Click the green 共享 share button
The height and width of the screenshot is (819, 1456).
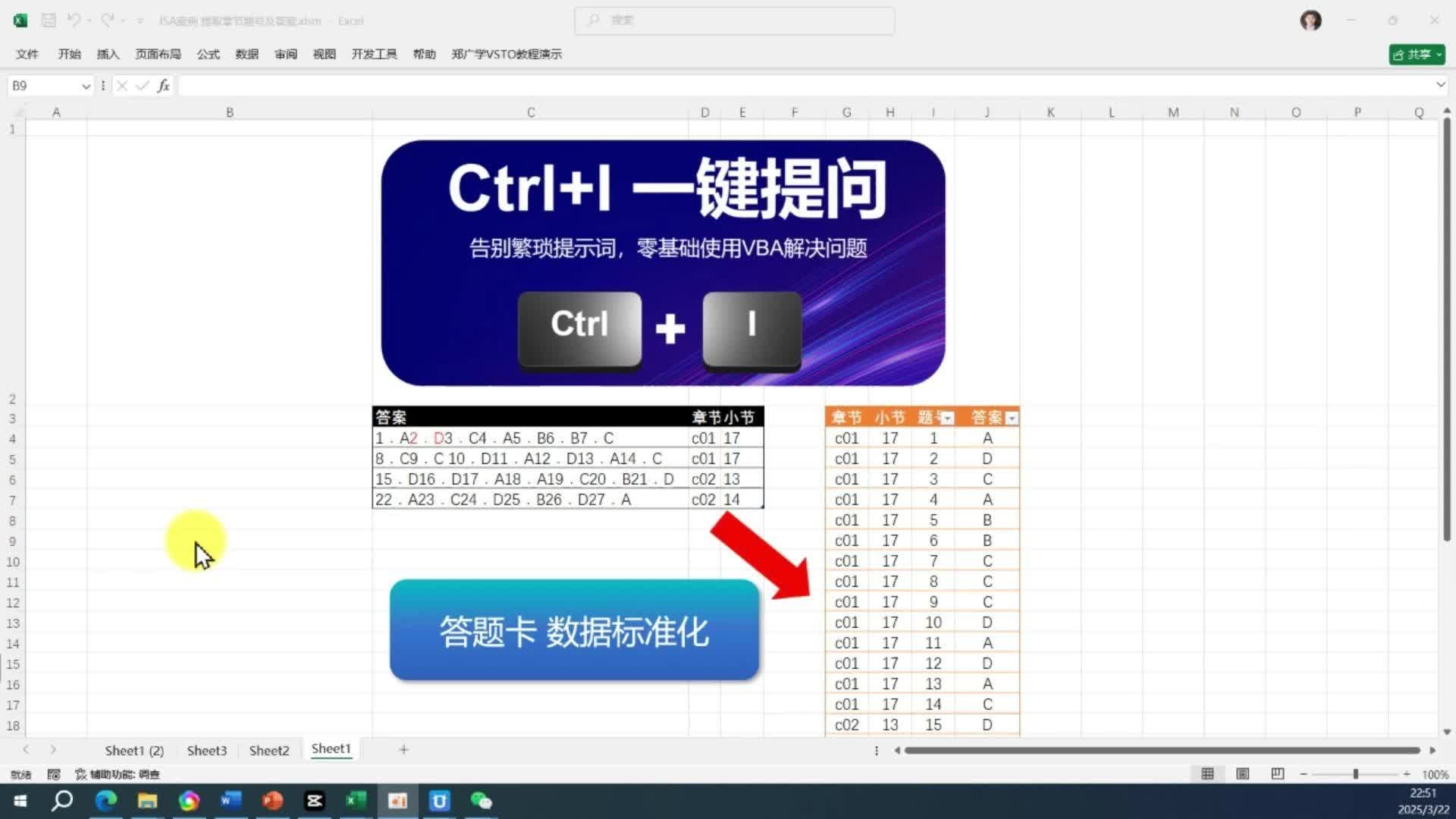[1416, 55]
